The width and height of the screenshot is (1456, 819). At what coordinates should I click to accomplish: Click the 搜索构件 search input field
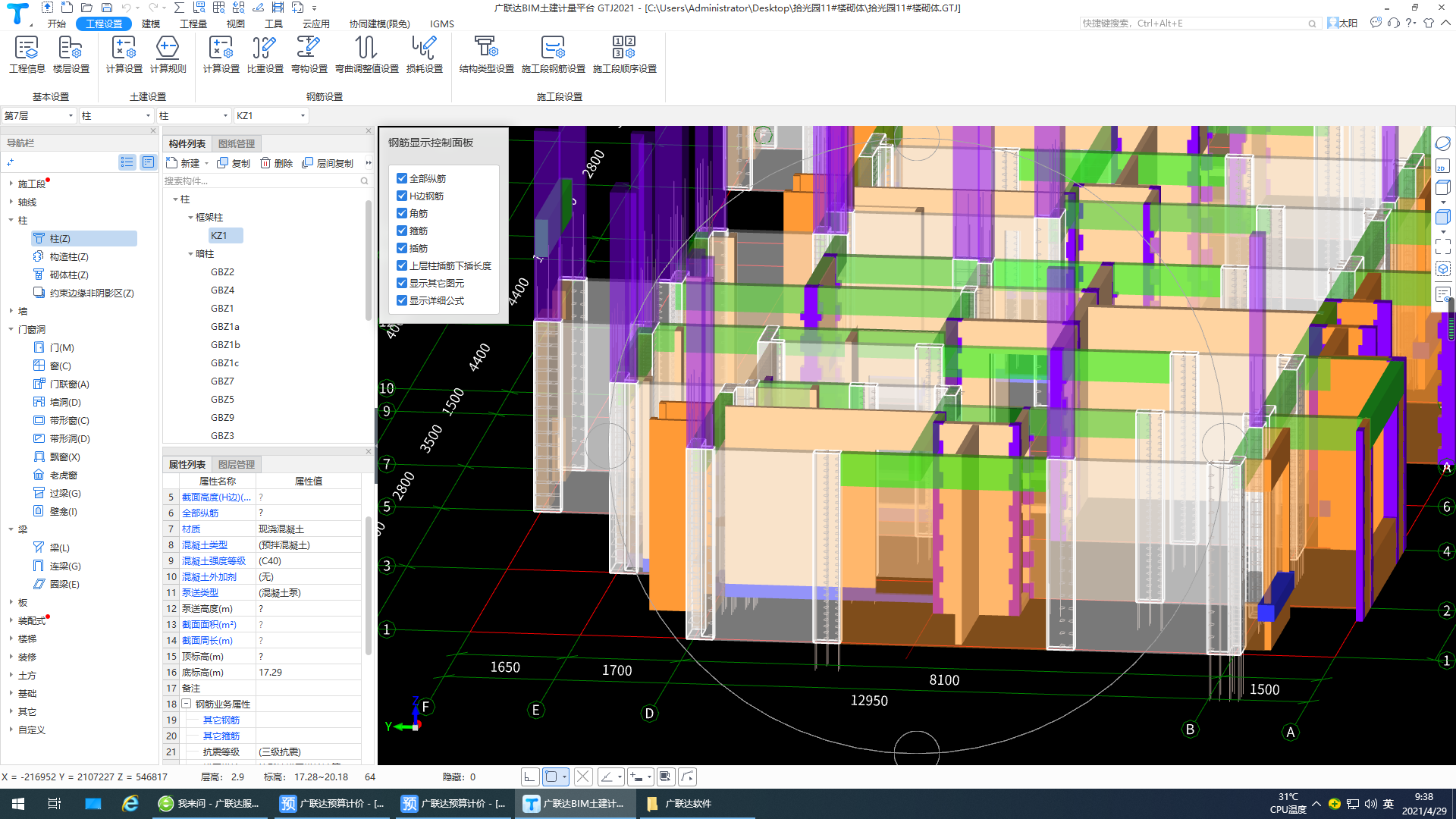(261, 181)
